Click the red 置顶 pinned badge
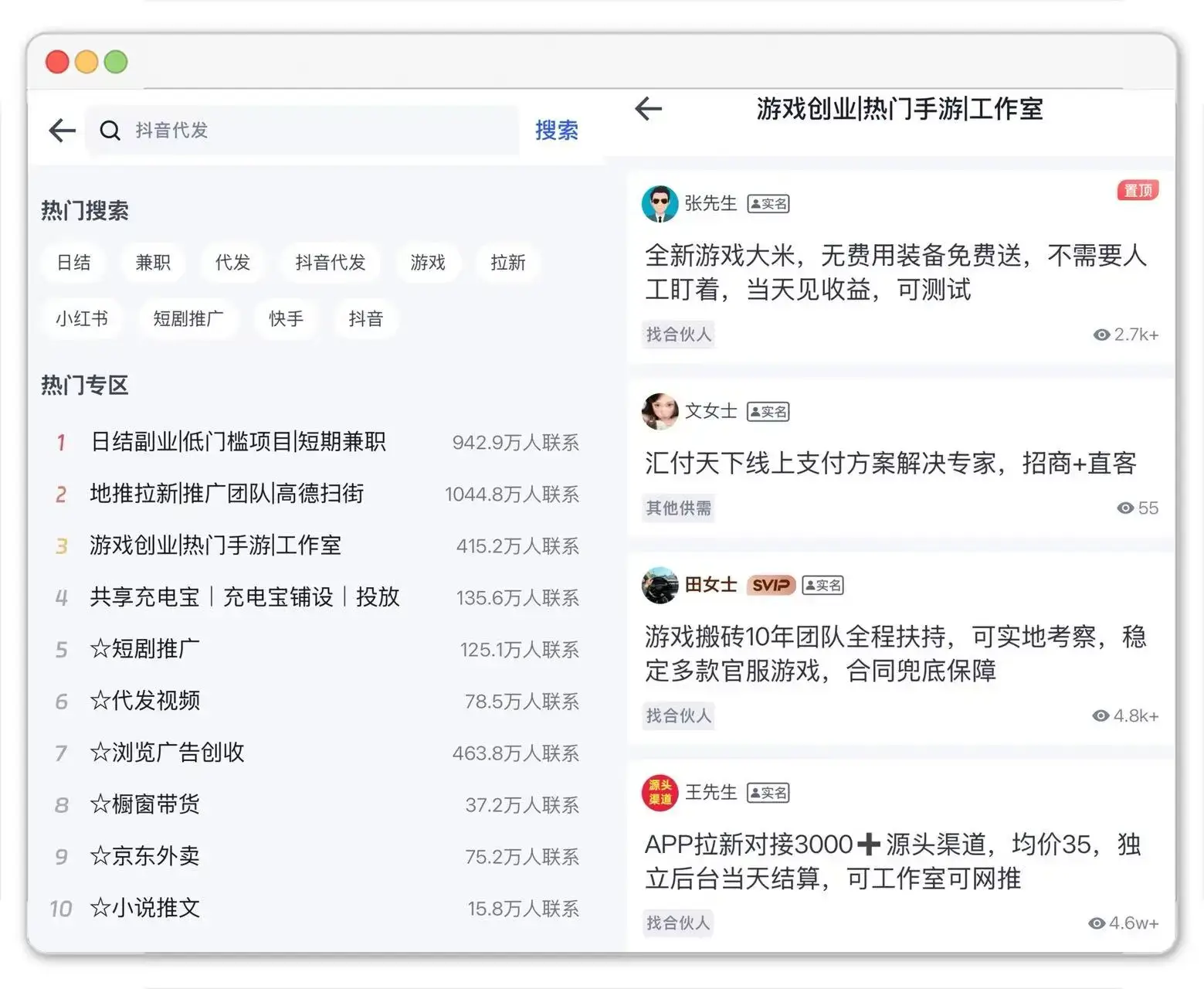 (1138, 190)
